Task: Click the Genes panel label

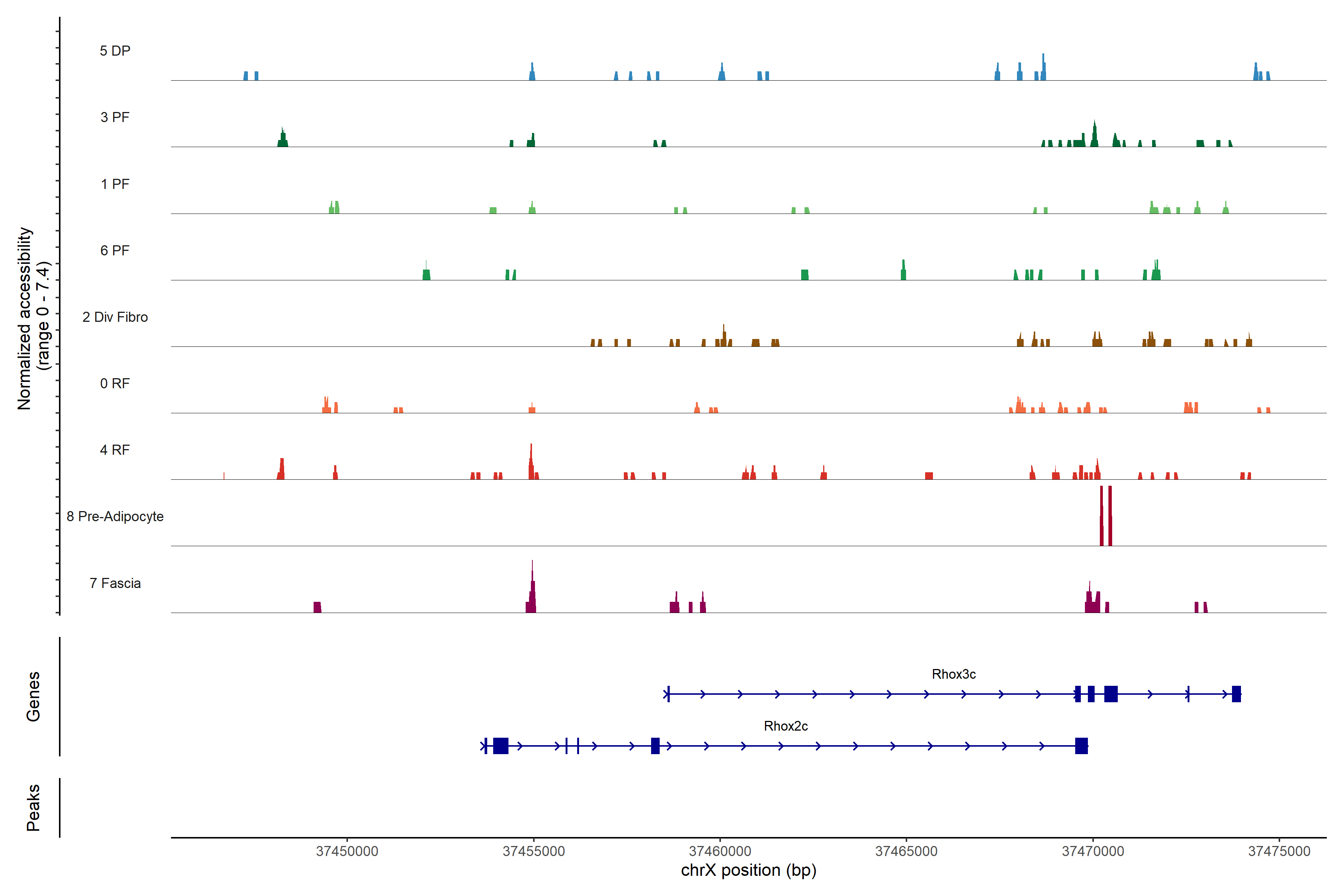Action: pyautogui.click(x=33, y=697)
